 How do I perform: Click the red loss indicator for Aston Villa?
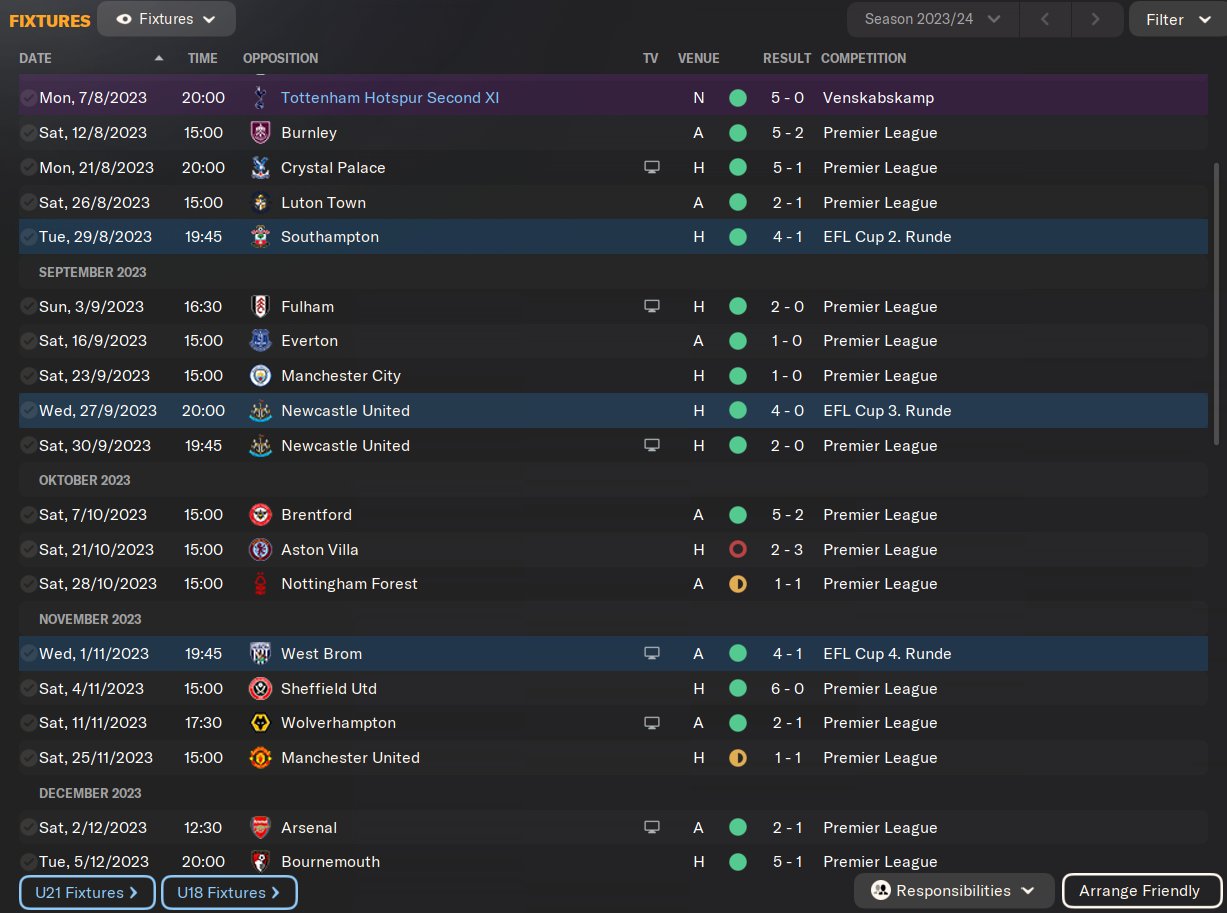click(738, 550)
